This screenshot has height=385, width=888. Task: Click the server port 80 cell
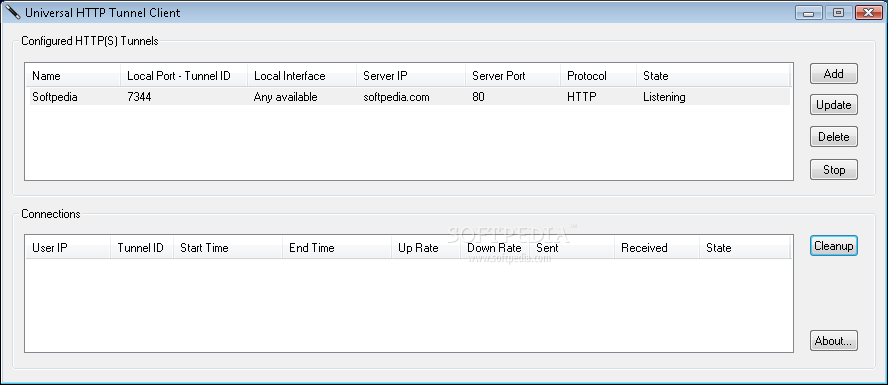click(478, 97)
